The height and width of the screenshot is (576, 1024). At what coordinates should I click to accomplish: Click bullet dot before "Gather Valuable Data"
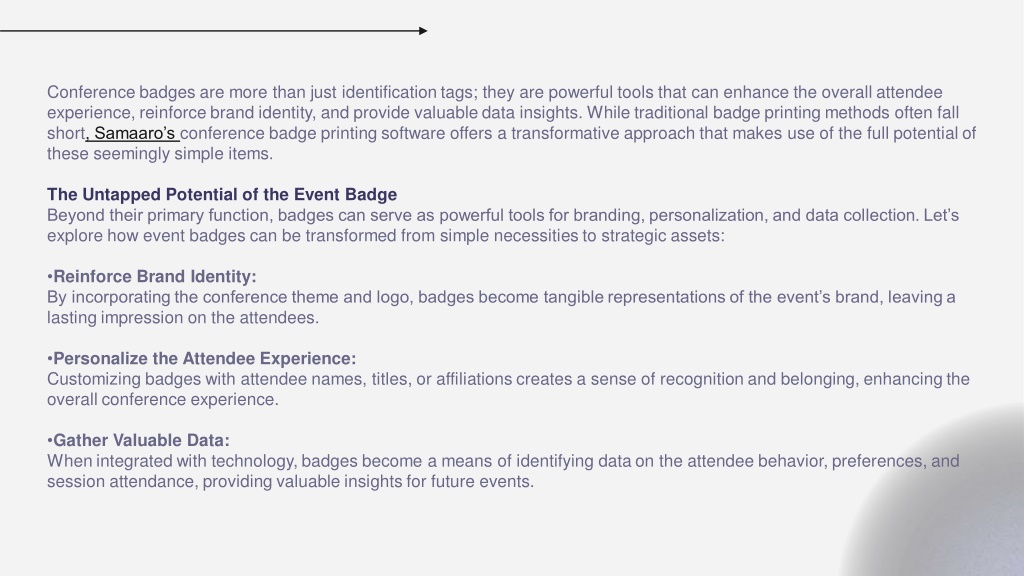pyautogui.click(x=50, y=441)
